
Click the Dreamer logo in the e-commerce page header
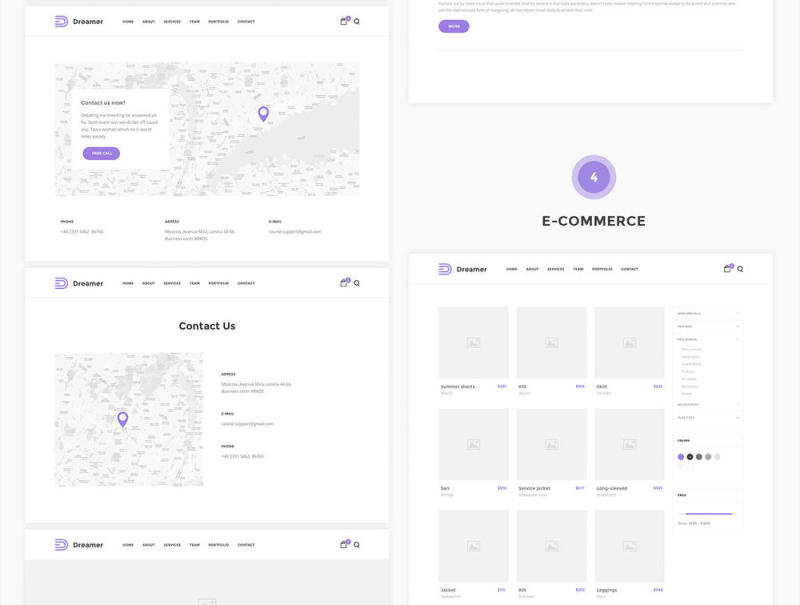click(x=462, y=269)
